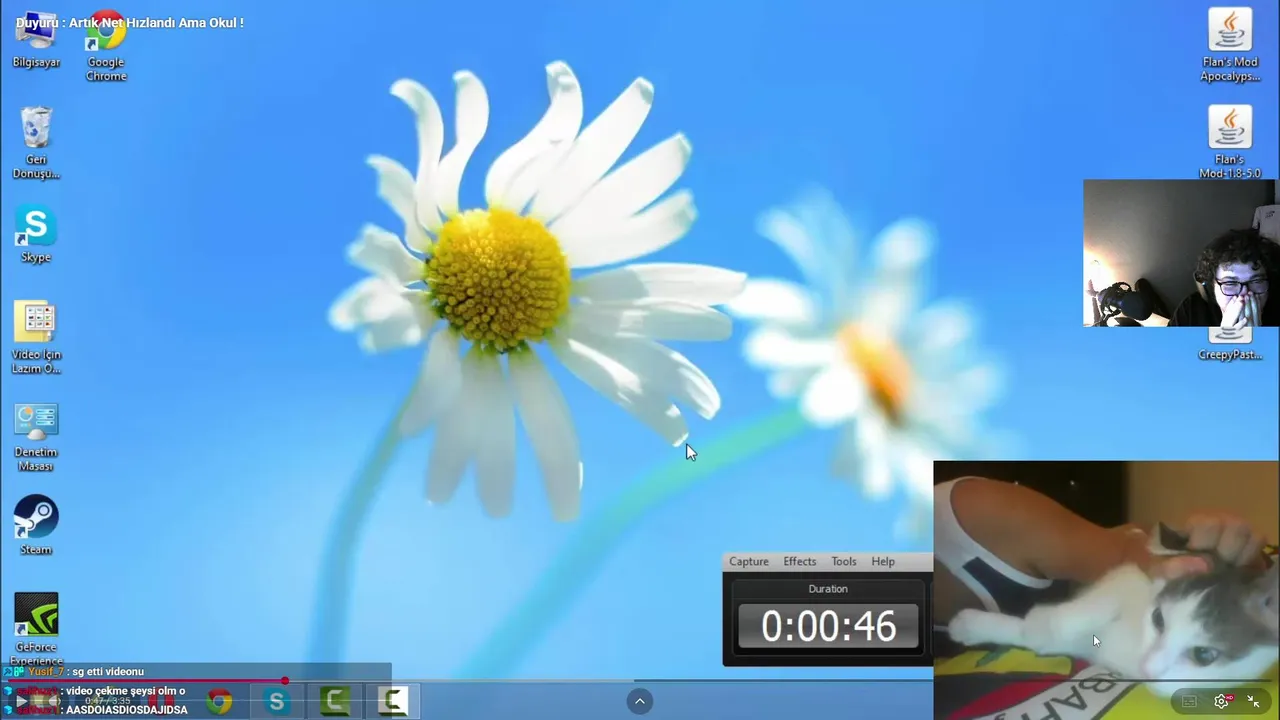The height and width of the screenshot is (720, 1280).
Task: Select the Geri Dönüşüm recycle bin icon
Action: click(x=36, y=142)
